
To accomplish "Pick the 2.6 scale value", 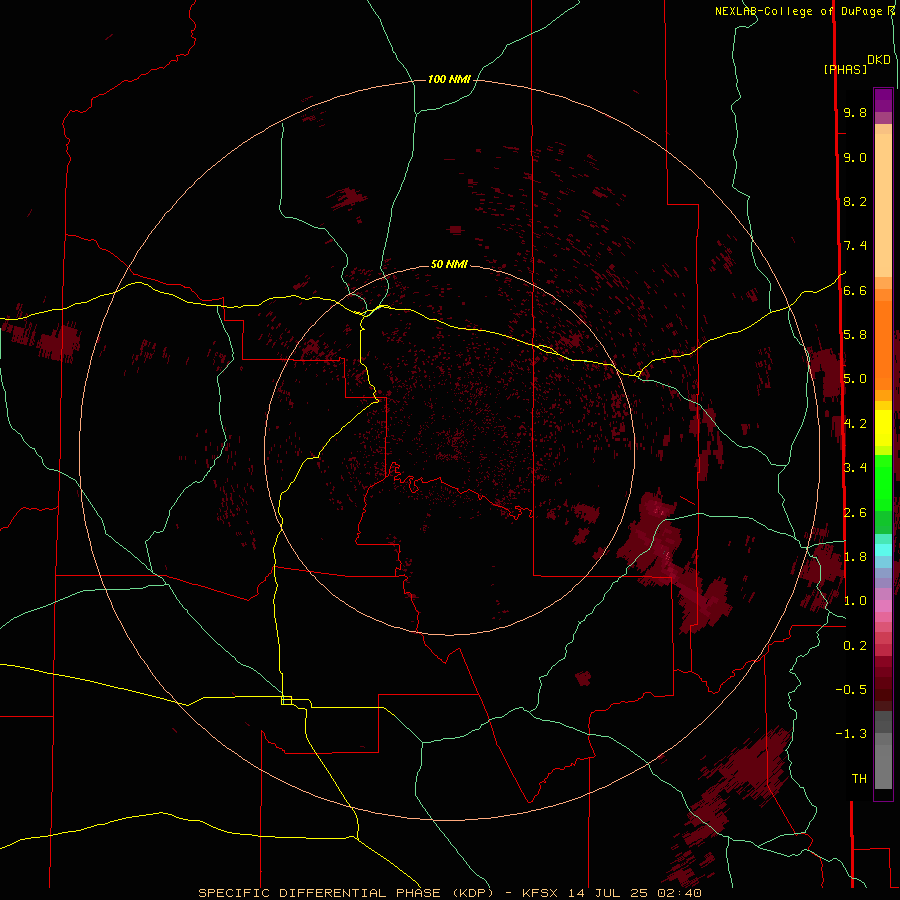I will (x=855, y=513).
